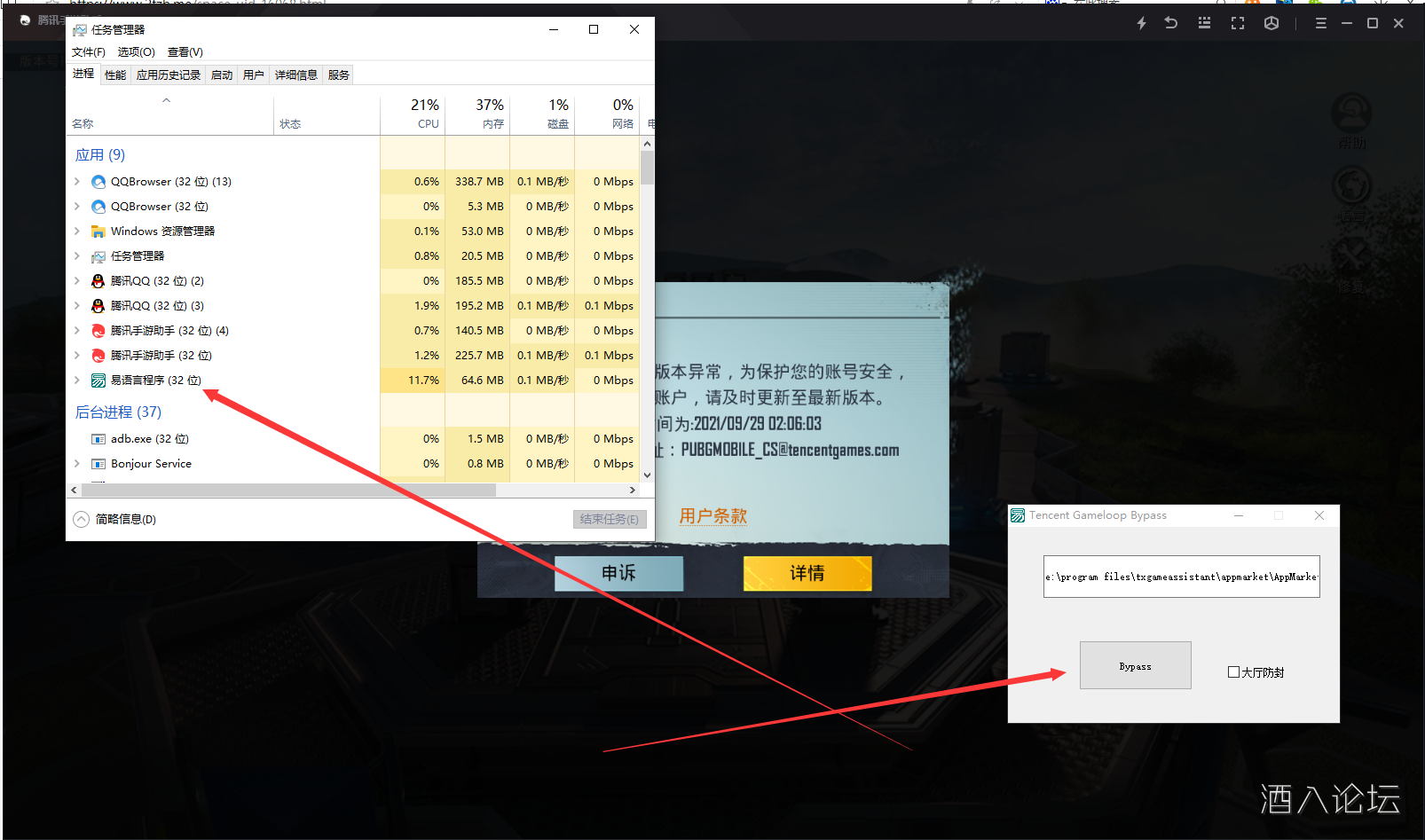Click the path field in Bypass window
The height and width of the screenshot is (840, 1425).
pyautogui.click(x=1182, y=577)
